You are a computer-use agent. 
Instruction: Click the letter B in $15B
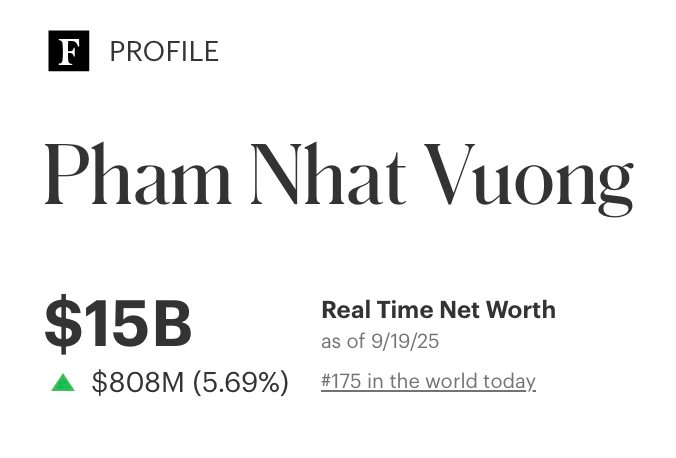[168, 324]
